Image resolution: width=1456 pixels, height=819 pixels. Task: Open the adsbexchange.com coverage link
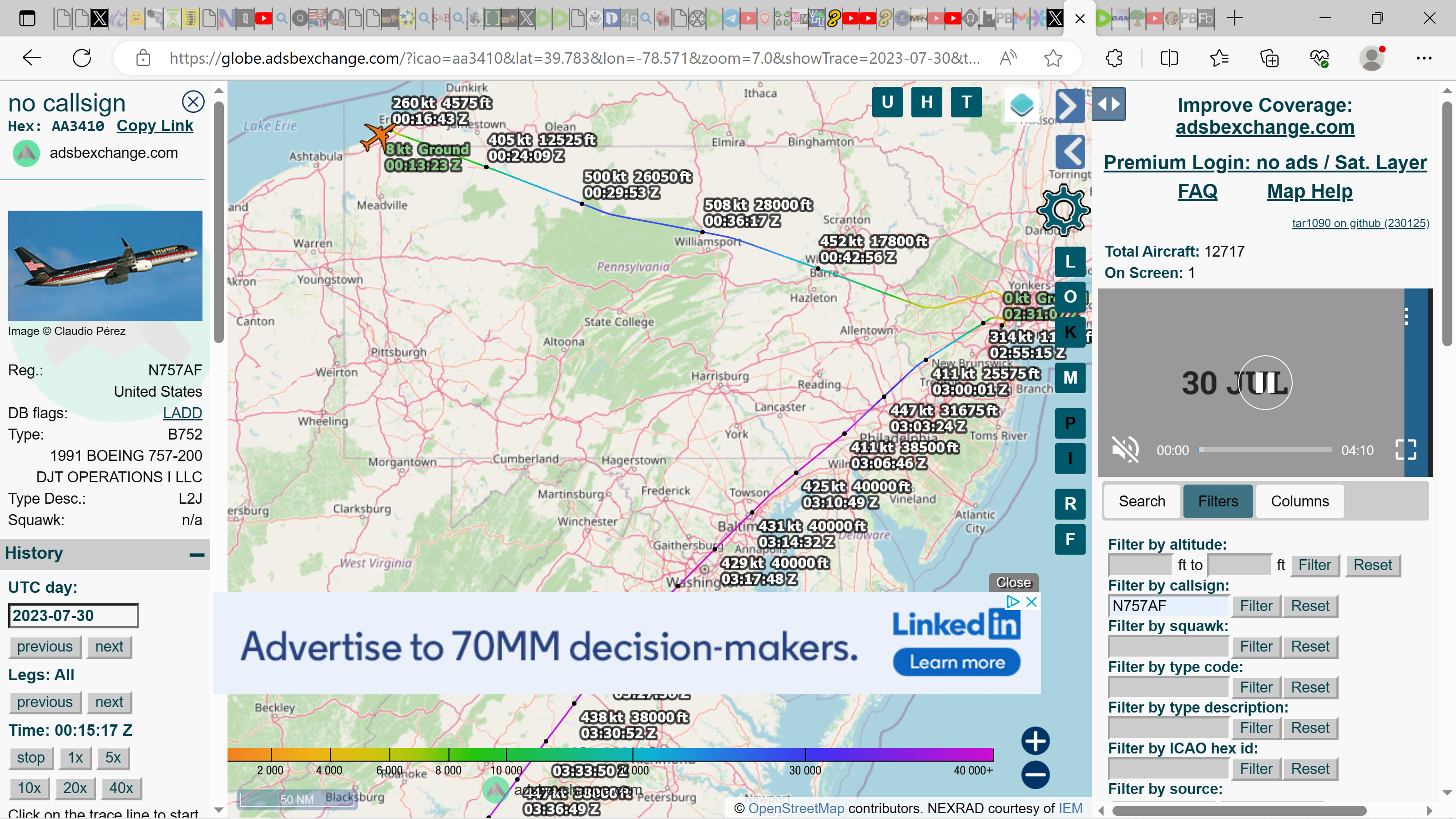tap(1265, 127)
